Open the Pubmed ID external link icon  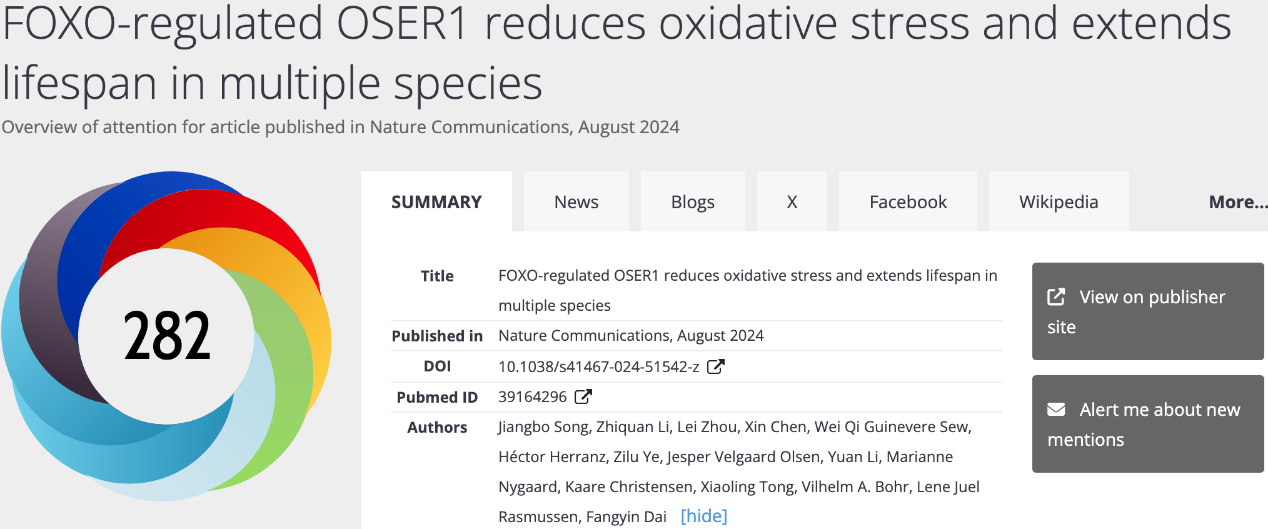pos(583,397)
